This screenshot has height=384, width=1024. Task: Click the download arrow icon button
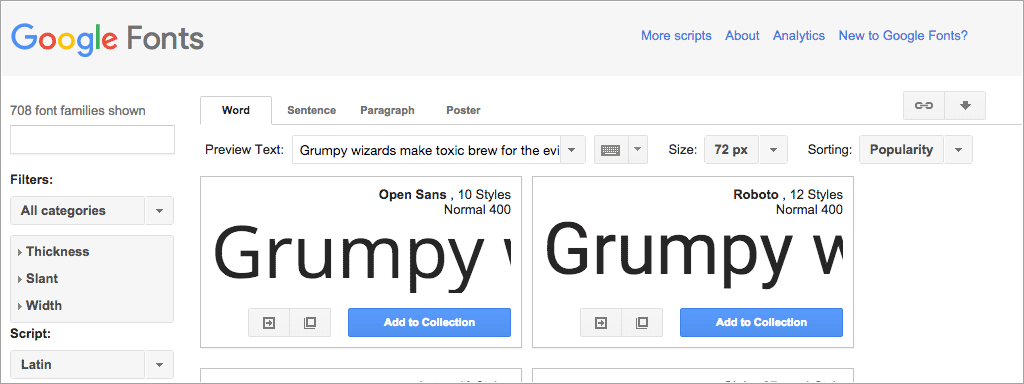(x=965, y=106)
